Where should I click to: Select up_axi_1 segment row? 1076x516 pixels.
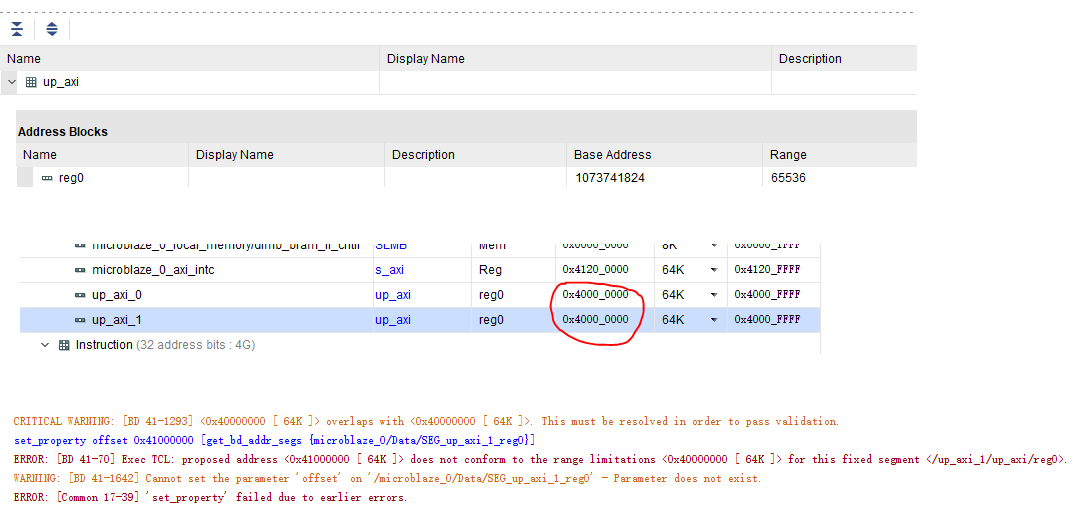[420, 320]
